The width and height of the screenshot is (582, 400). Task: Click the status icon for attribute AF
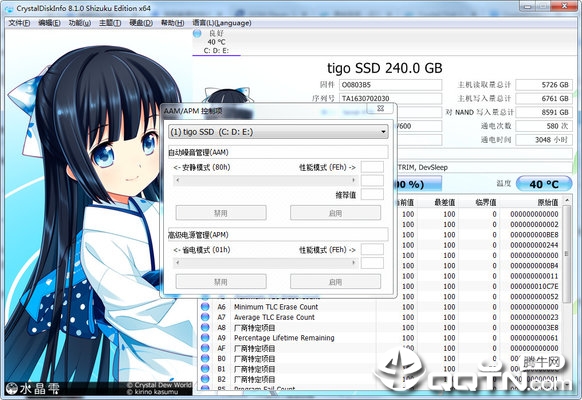point(205,348)
